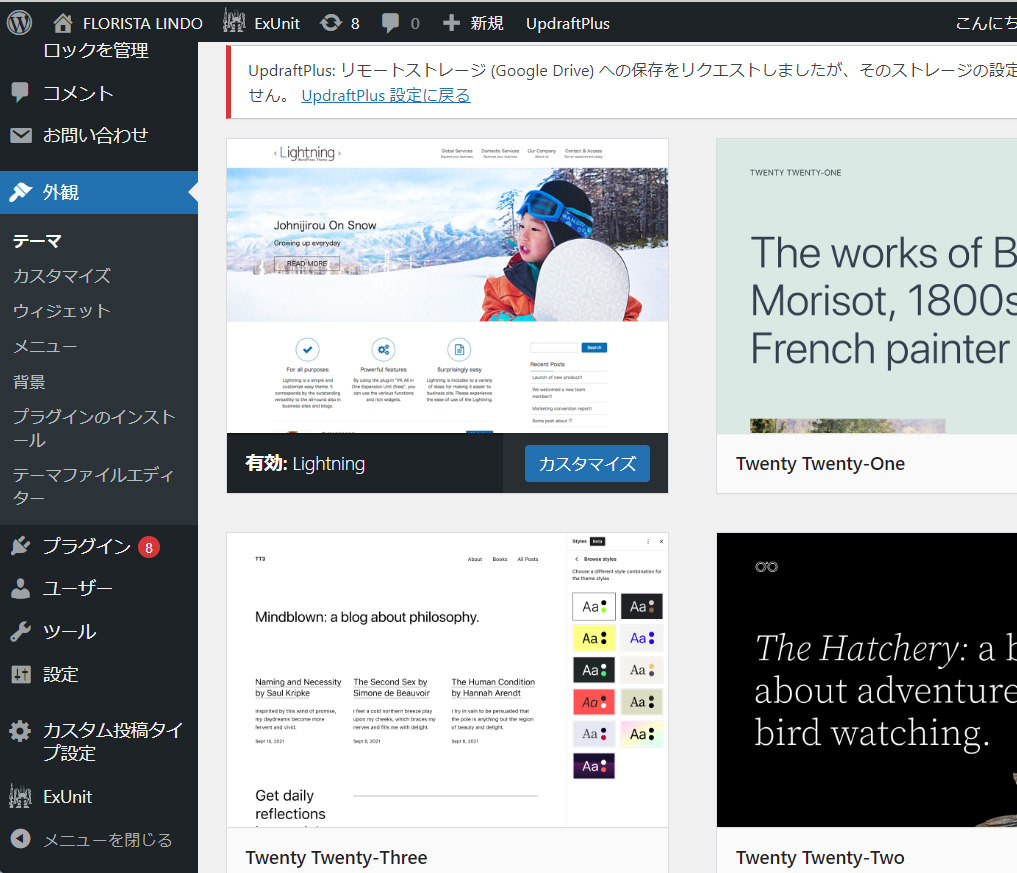This screenshot has width=1017, height=873.
Task: Click the 設定 sliders icon
Action: tap(21, 675)
